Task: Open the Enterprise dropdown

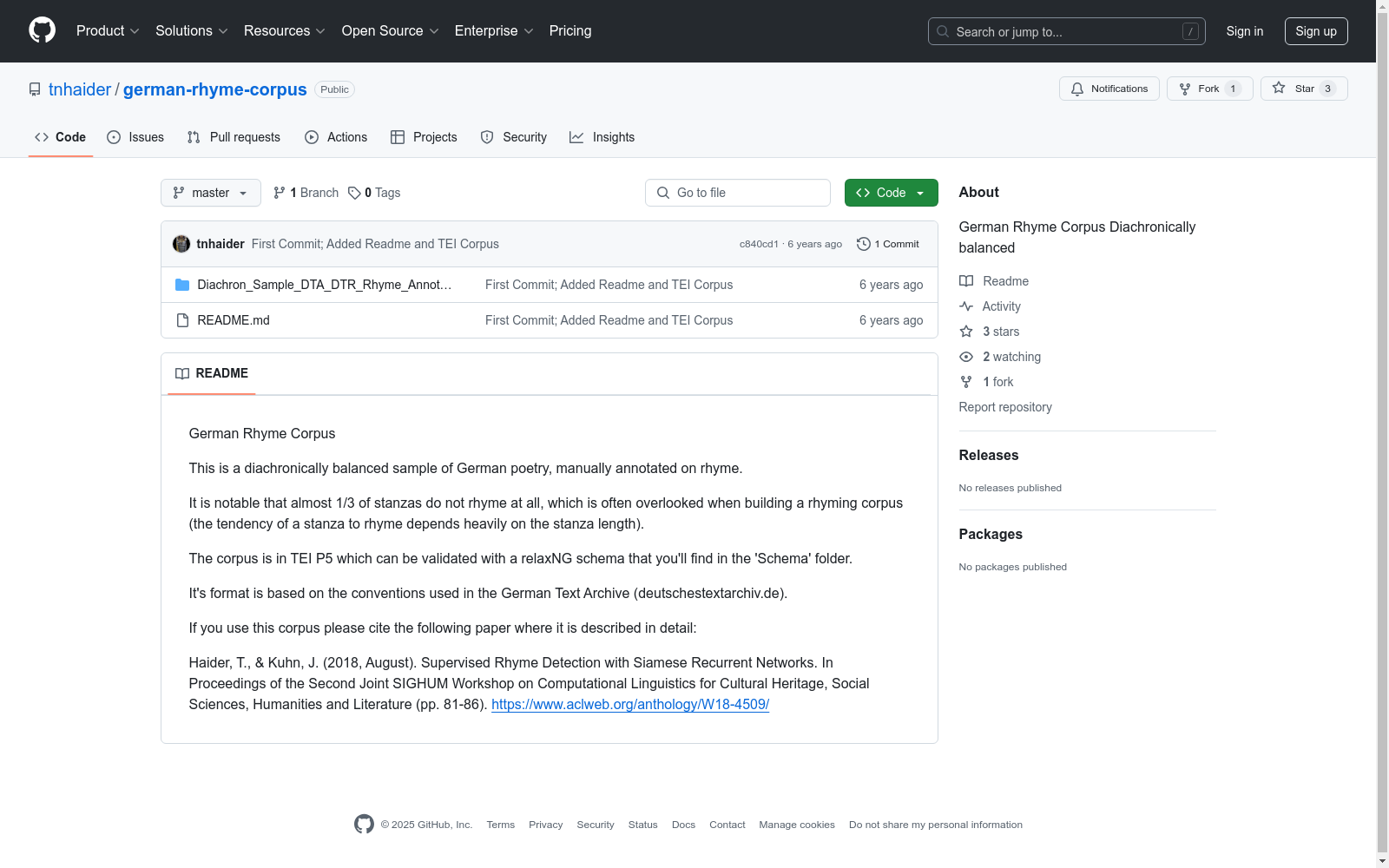Action: point(494,31)
